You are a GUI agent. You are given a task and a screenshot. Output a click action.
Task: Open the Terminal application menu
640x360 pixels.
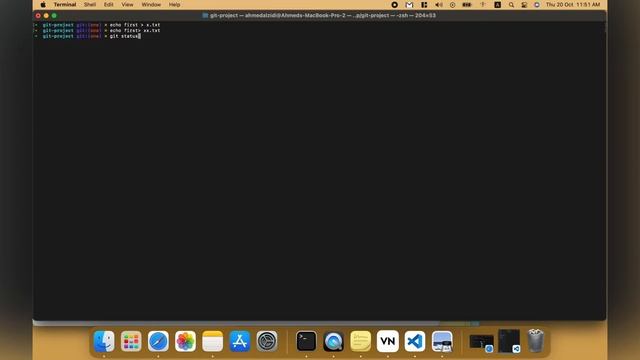(65, 4)
